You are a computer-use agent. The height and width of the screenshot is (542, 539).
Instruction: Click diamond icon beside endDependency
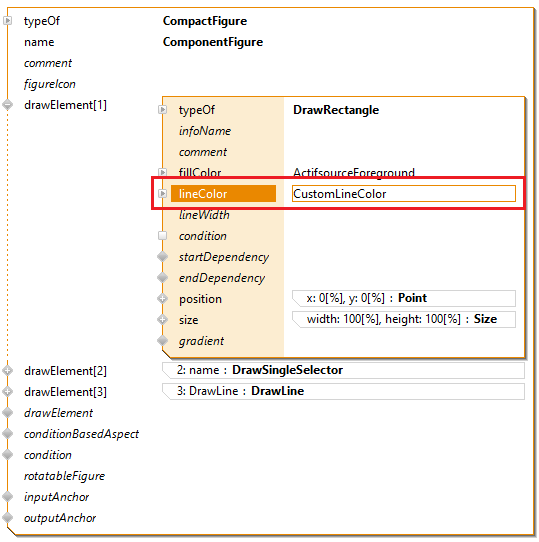click(x=162, y=278)
